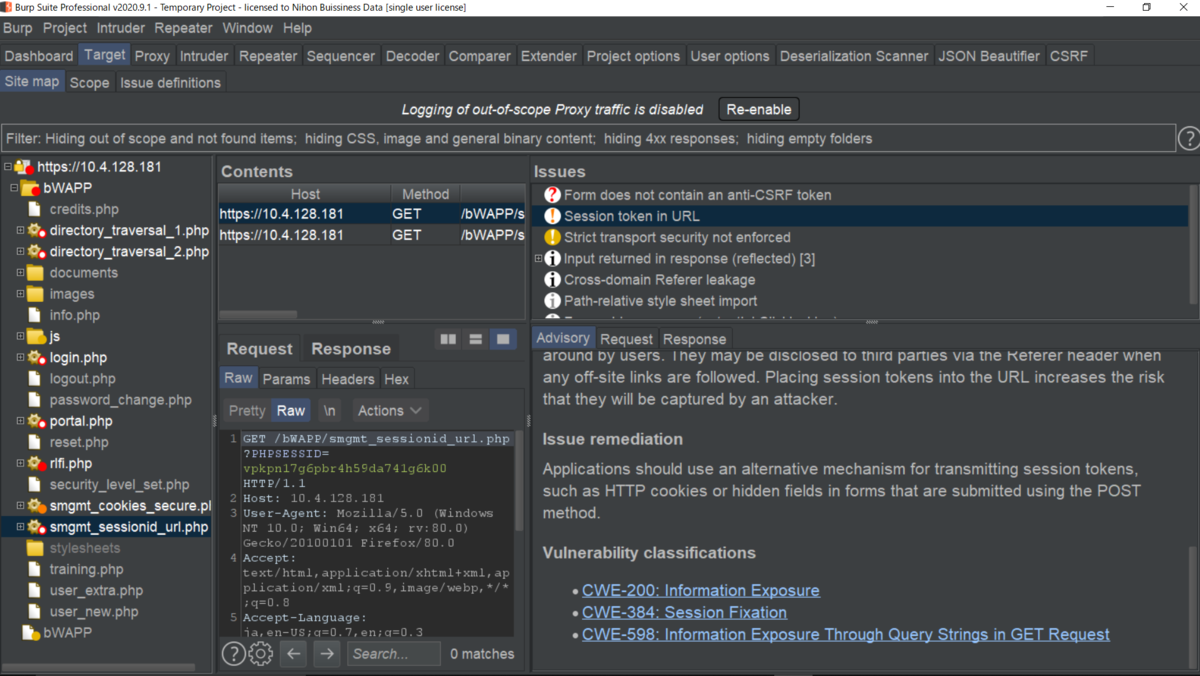
Task: Open the Project menu
Action: point(65,28)
